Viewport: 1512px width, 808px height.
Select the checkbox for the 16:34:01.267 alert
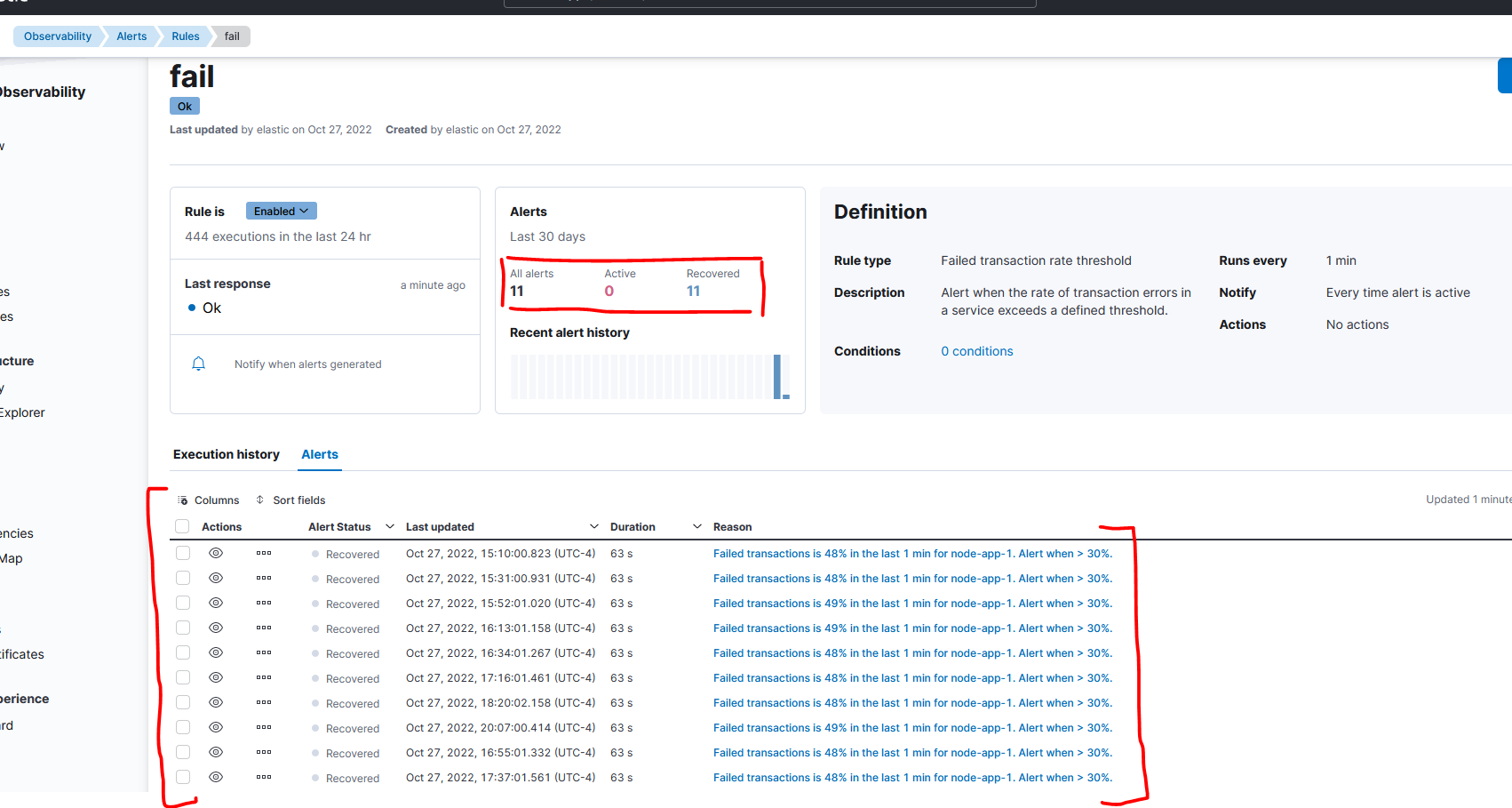183,652
